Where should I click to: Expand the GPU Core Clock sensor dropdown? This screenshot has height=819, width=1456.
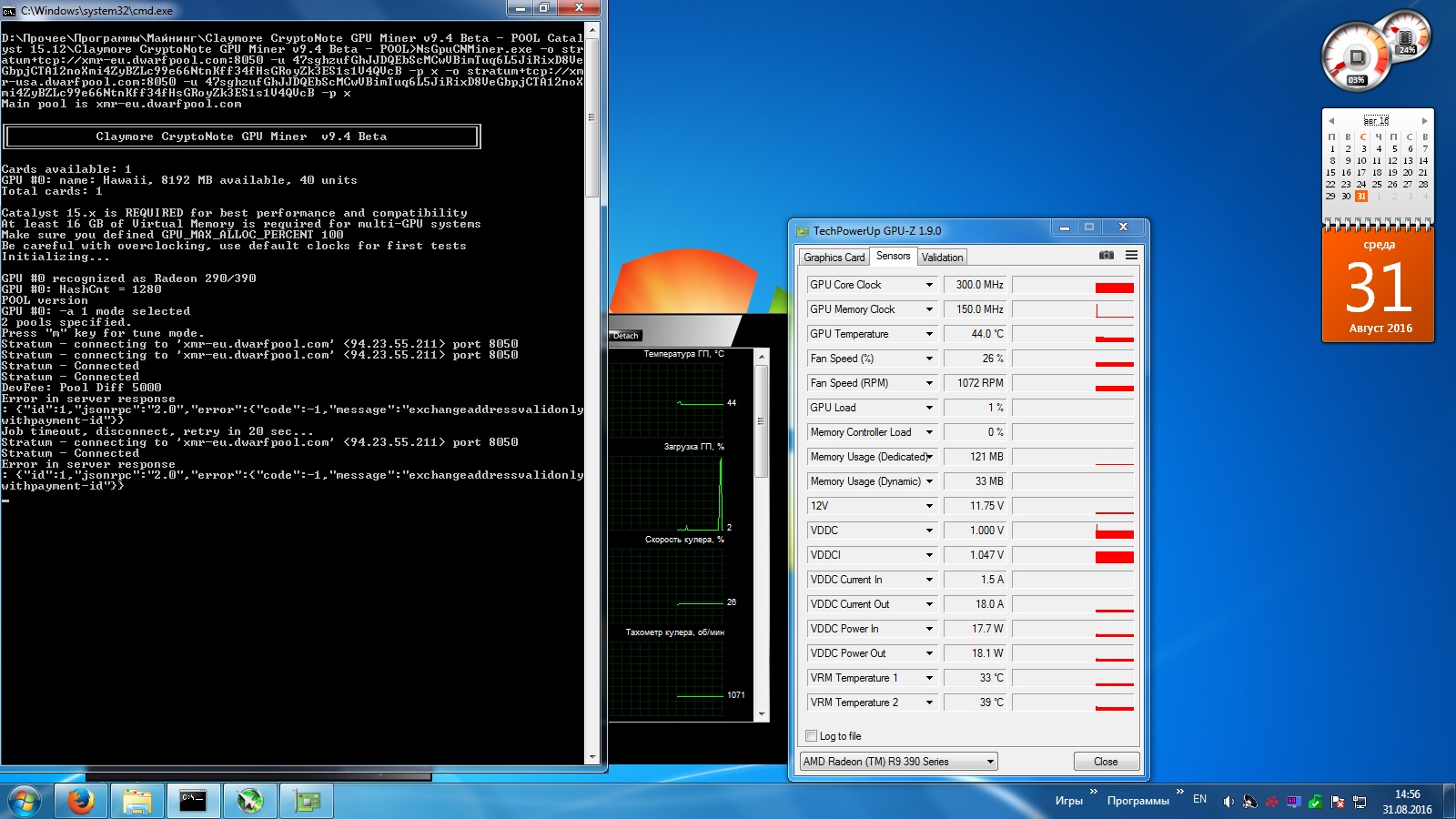click(929, 285)
